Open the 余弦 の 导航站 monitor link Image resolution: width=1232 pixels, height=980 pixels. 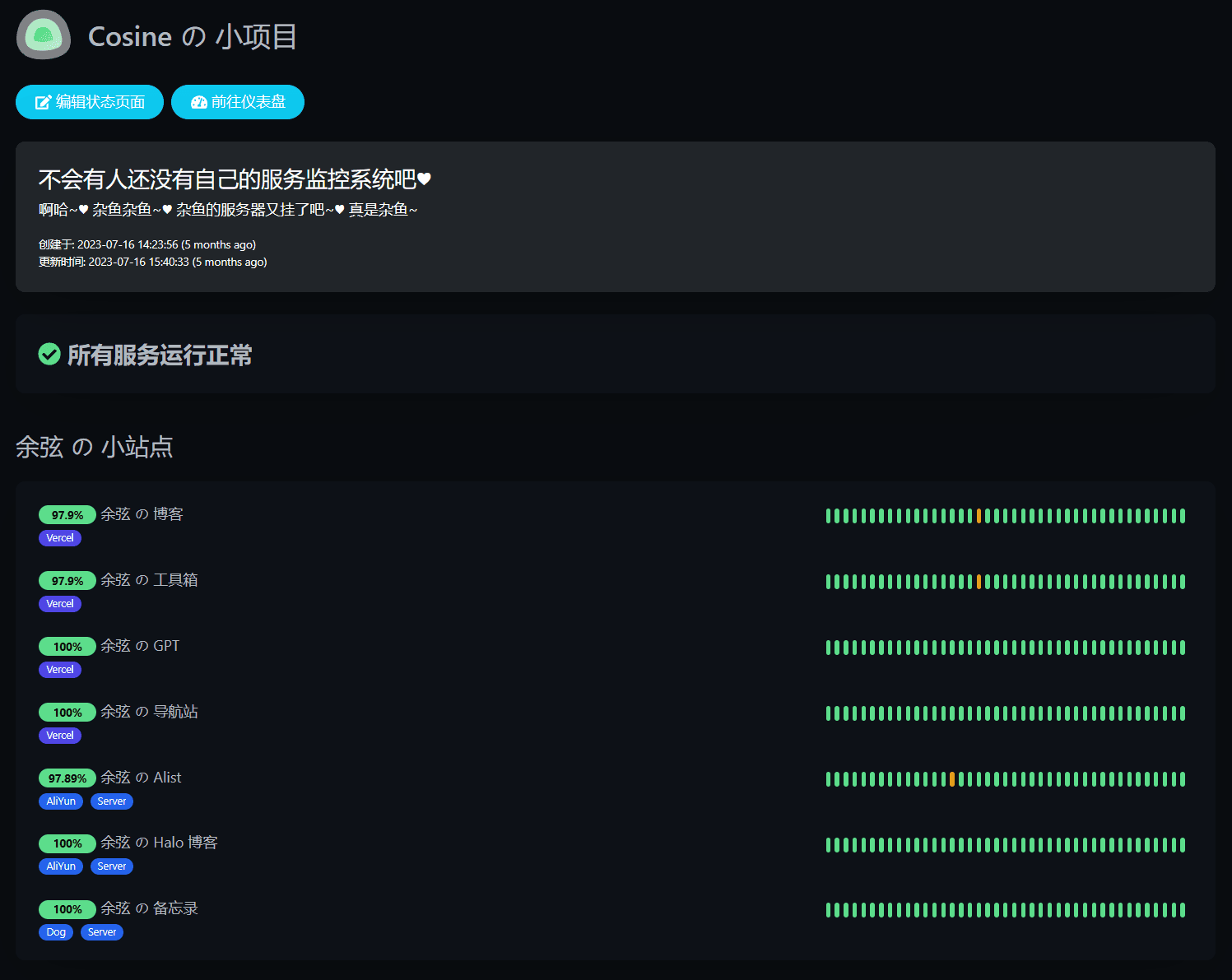pos(149,712)
